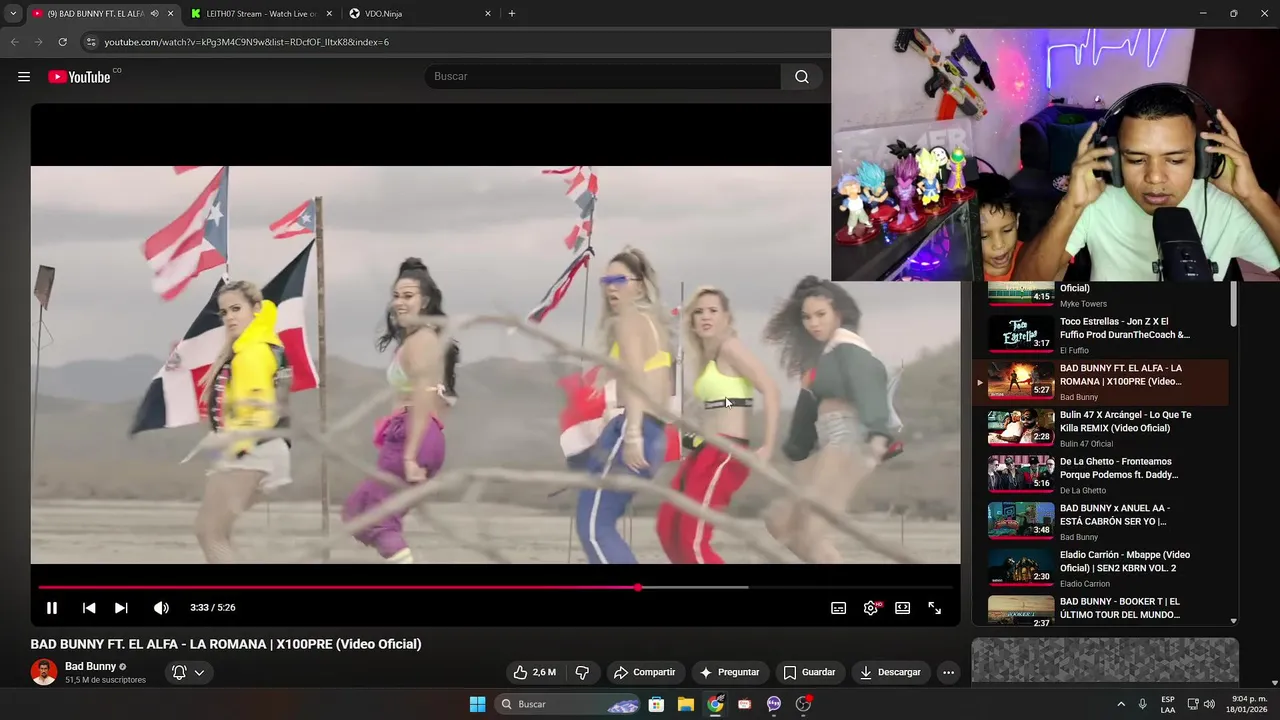Open more actions three-dot menu

[x=949, y=672]
